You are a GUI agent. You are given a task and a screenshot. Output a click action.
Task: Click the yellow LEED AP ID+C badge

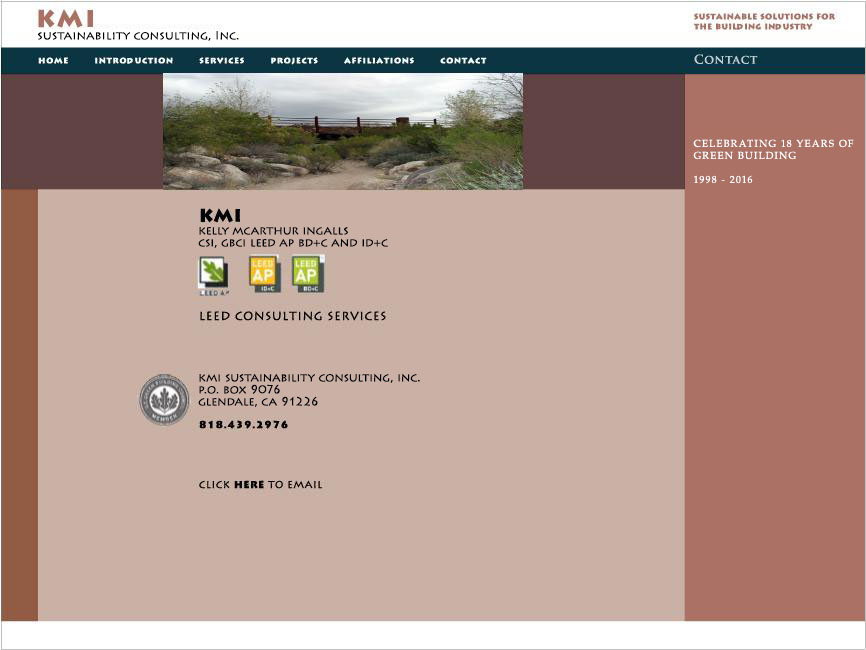click(x=265, y=274)
